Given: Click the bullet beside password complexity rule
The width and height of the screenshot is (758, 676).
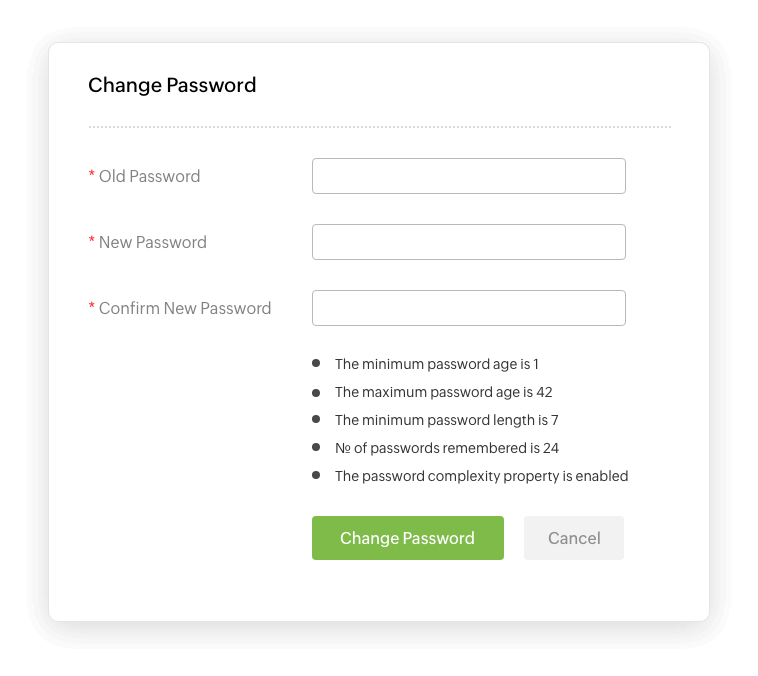Looking at the screenshot, I should pos(316,476).
